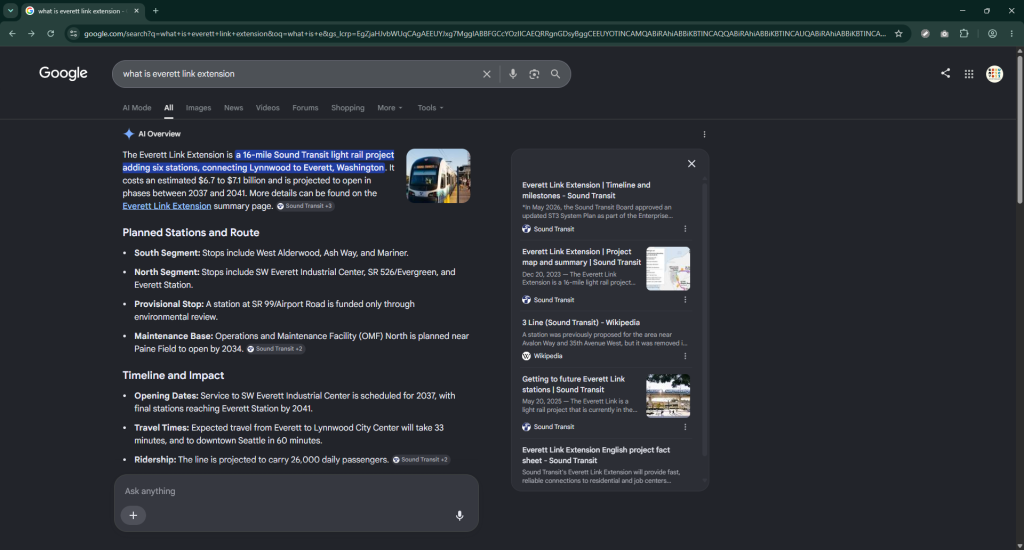
Task: Open options for the Wikipedia source
Action: [685, 356]
